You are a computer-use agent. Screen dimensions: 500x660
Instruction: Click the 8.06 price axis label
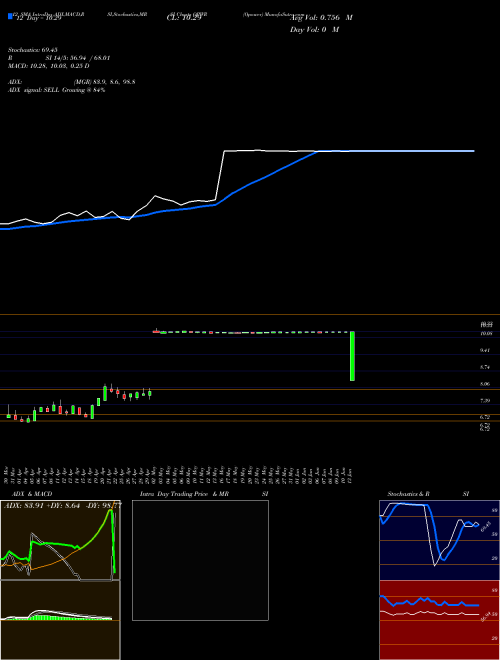pyautogui.click(x=487, y=384)
